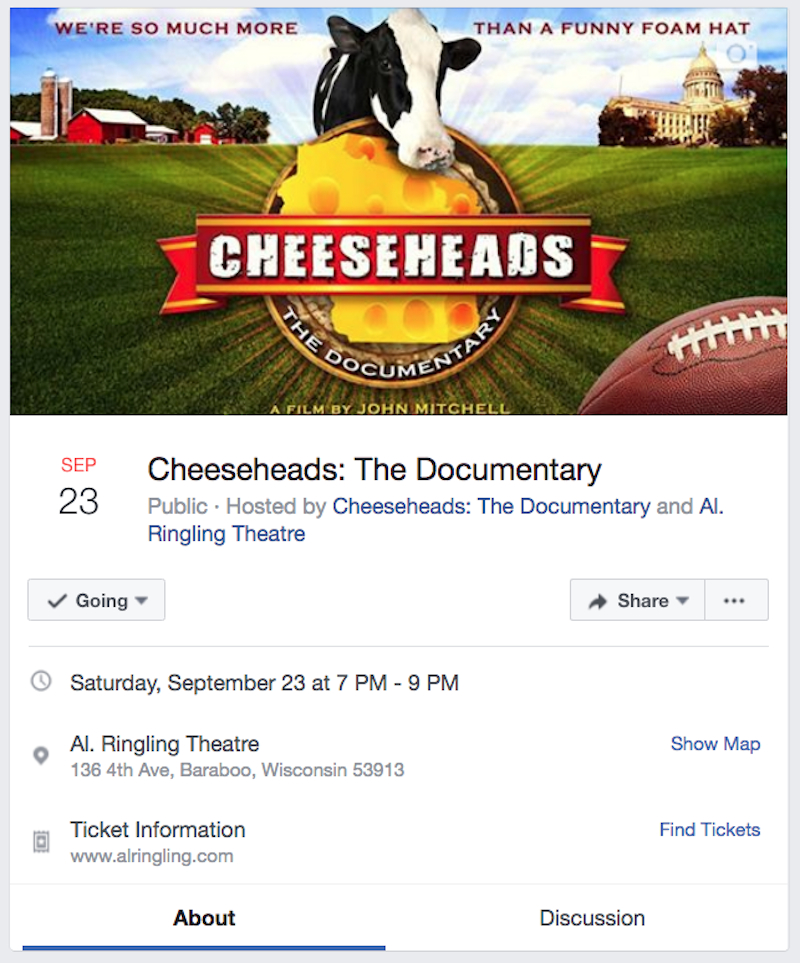Click the clock icon beside the event time
The height and width of the screenshot is (963, 800).
click(x=41, y=682)
